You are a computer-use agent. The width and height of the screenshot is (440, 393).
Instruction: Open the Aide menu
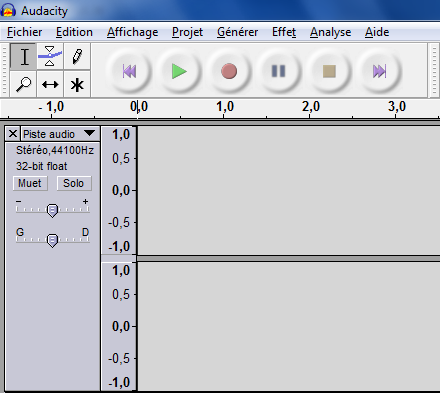(x=377, y=32)
